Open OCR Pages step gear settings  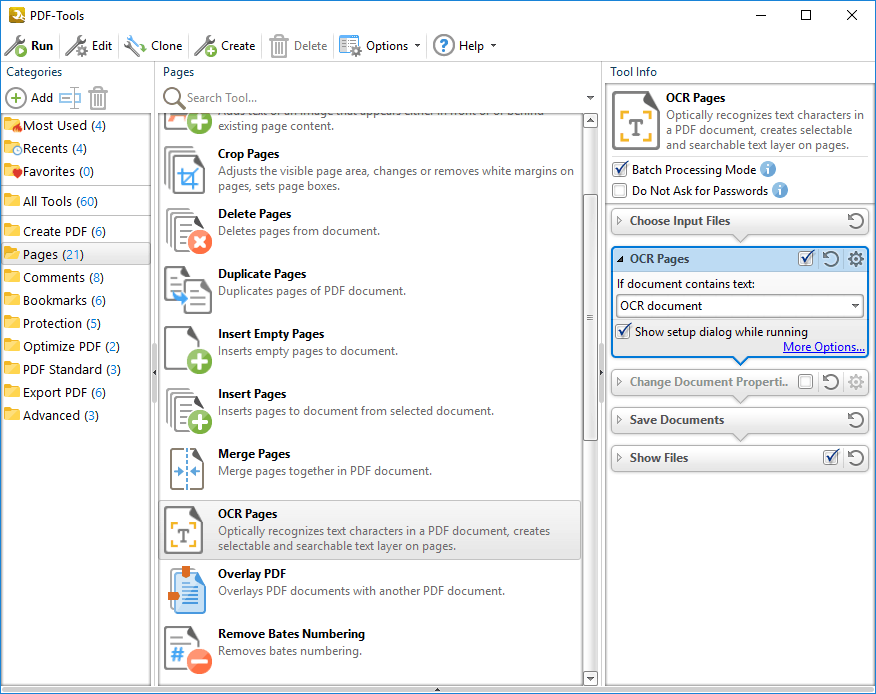[x=855, y=259]
